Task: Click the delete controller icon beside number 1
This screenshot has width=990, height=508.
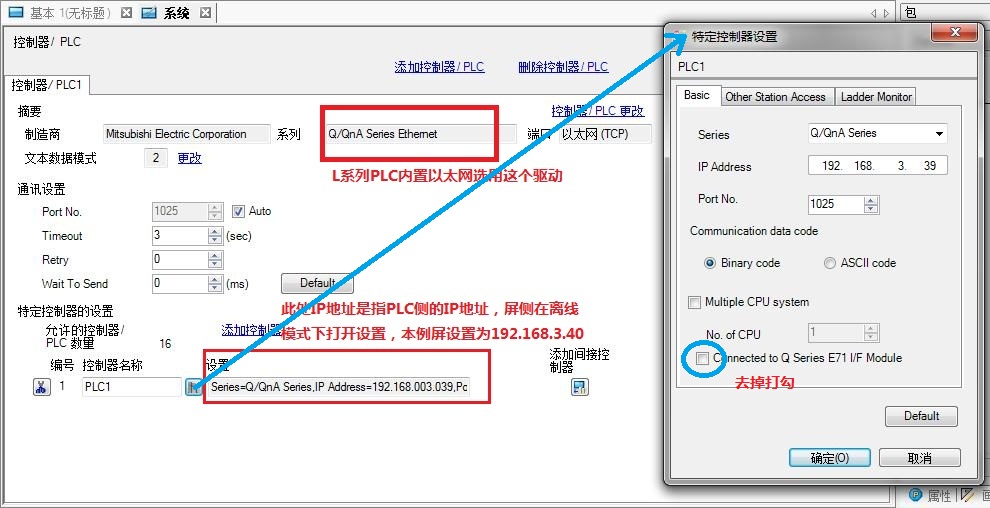Action: (41, 387)
